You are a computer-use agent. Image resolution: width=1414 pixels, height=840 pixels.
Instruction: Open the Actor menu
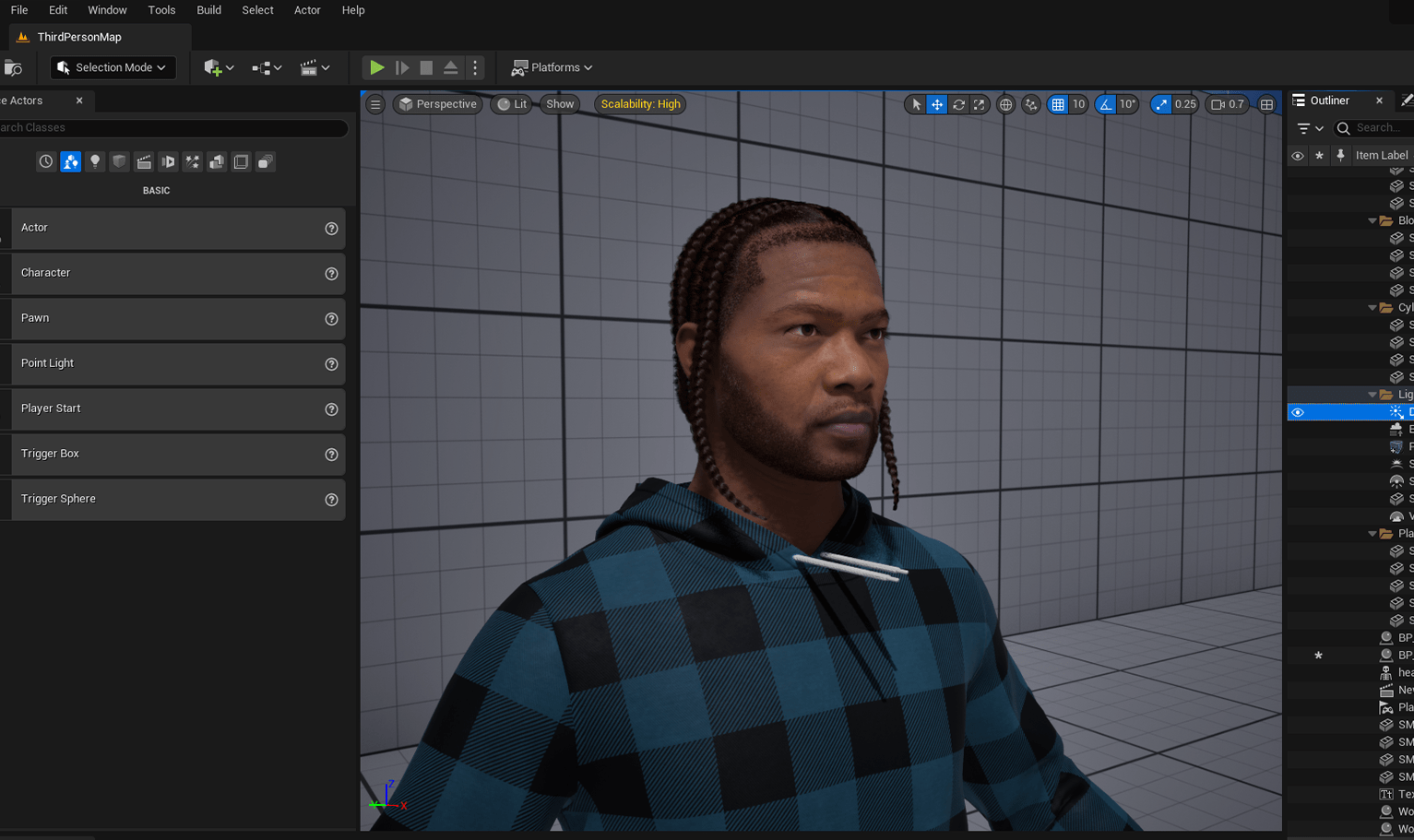coord(307,10)
